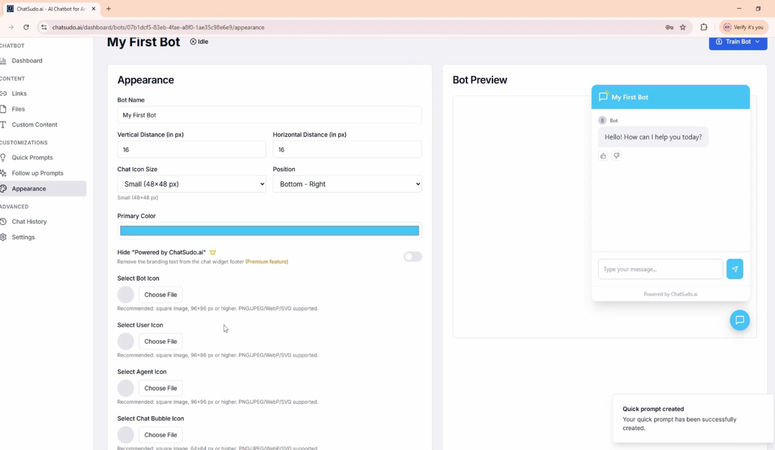The width and height of the screenshot is (775, 450).
Task: Click the Verify it's you profile button
Action: pyautogui.click(x=744, y=28)
